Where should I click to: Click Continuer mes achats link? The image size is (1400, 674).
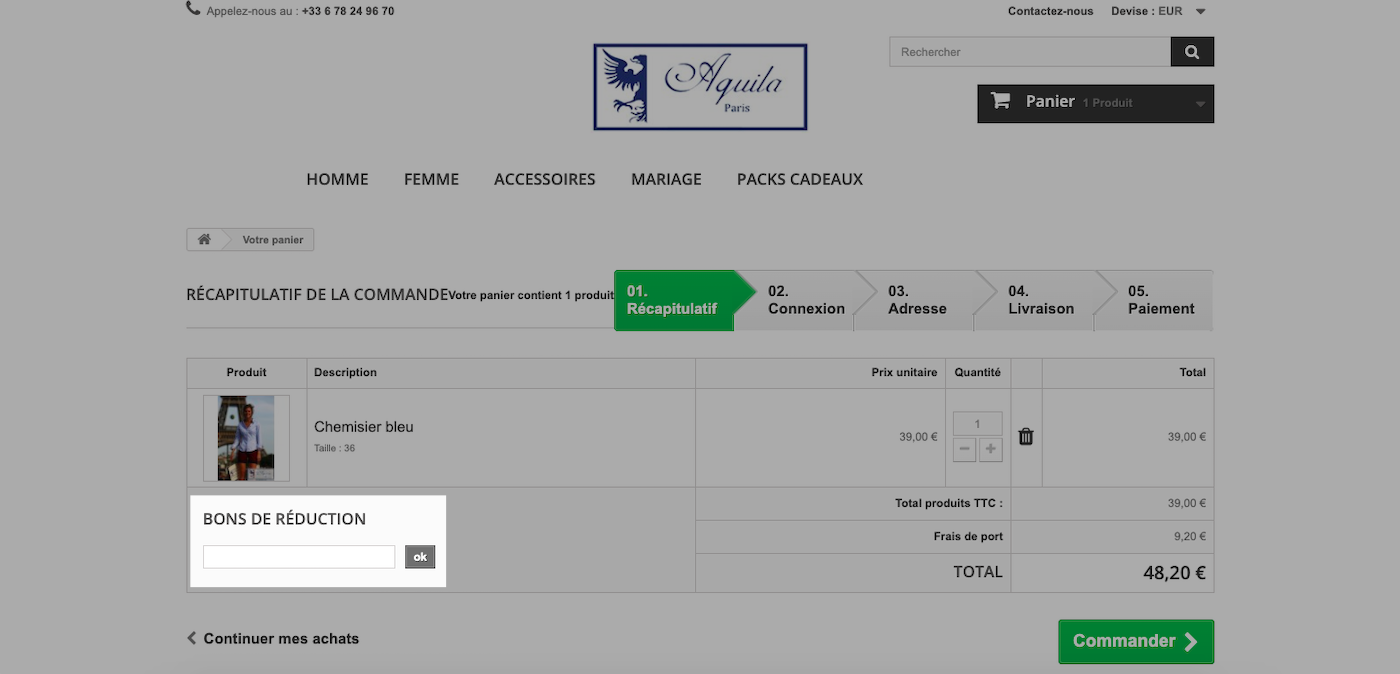[x=273, y=638]
